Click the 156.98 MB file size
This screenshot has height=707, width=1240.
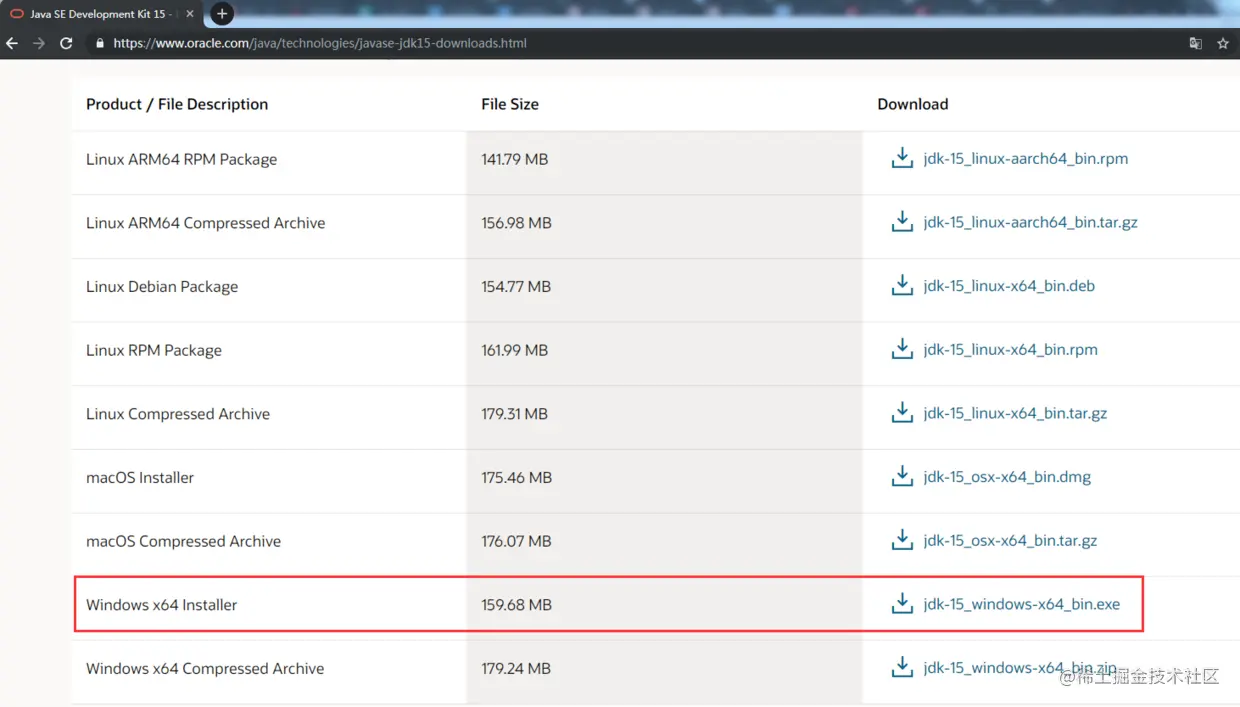[x=516, y=223]
